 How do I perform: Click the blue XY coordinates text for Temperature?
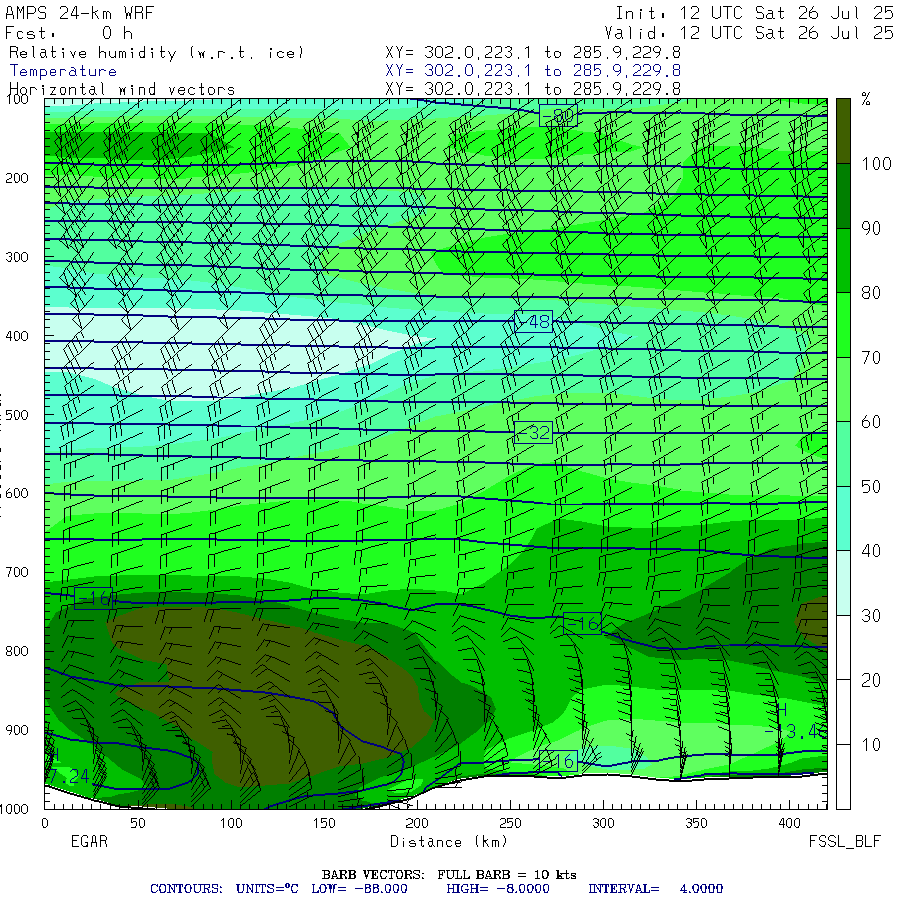tap(533, 71)
